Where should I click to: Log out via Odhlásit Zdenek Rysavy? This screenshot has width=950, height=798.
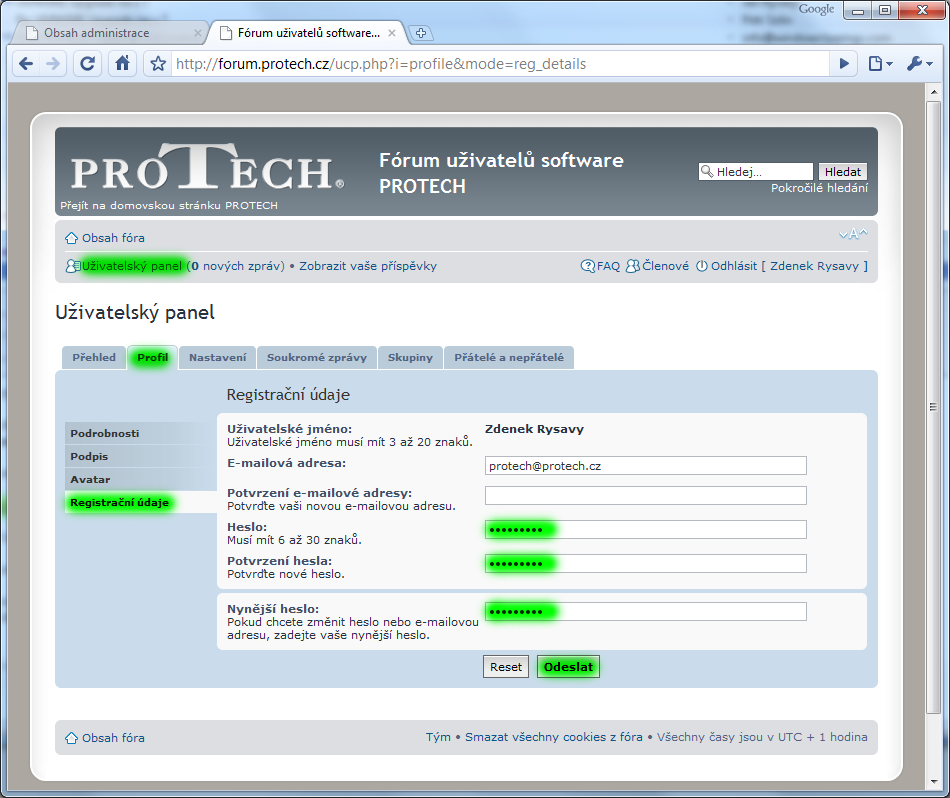click(x=789, y=266)
